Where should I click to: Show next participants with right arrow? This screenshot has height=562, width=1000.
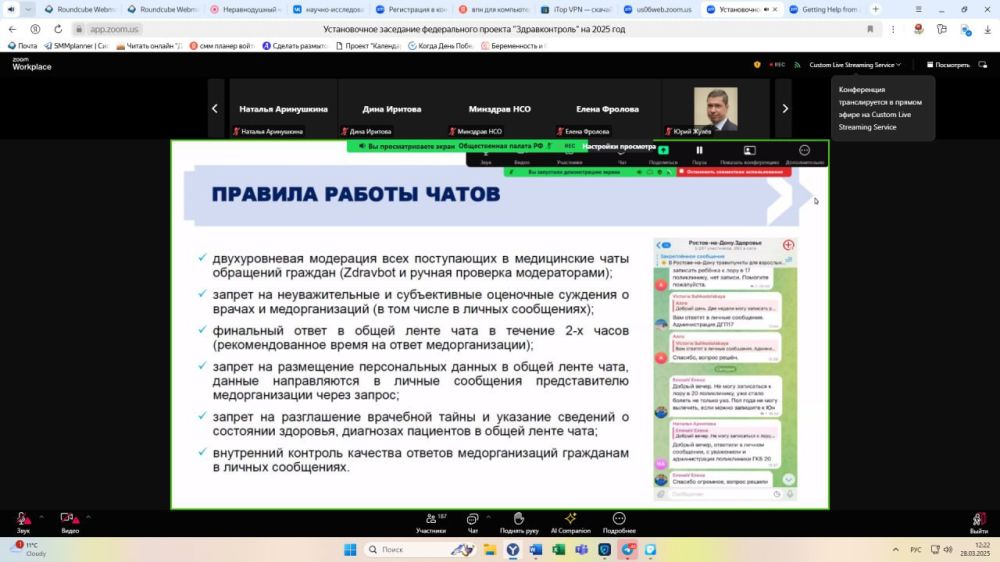point(784,108)
